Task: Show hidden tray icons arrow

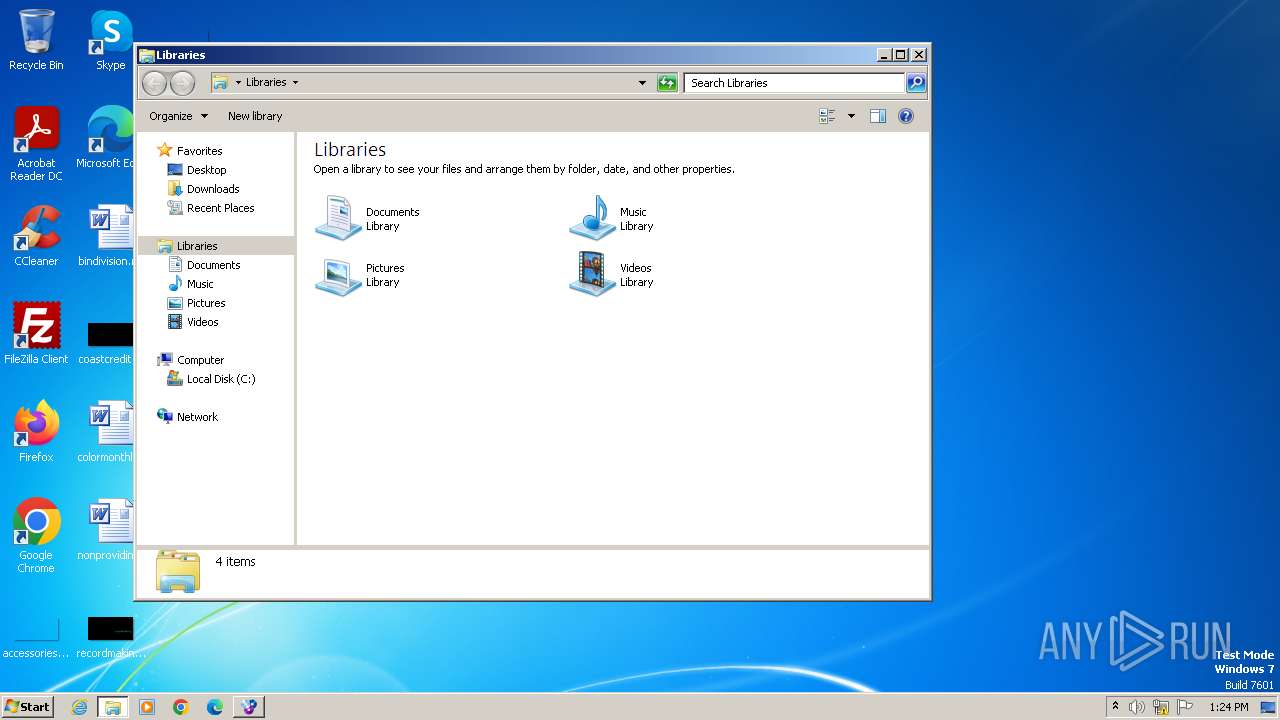Action: (x=1115, y=706)
